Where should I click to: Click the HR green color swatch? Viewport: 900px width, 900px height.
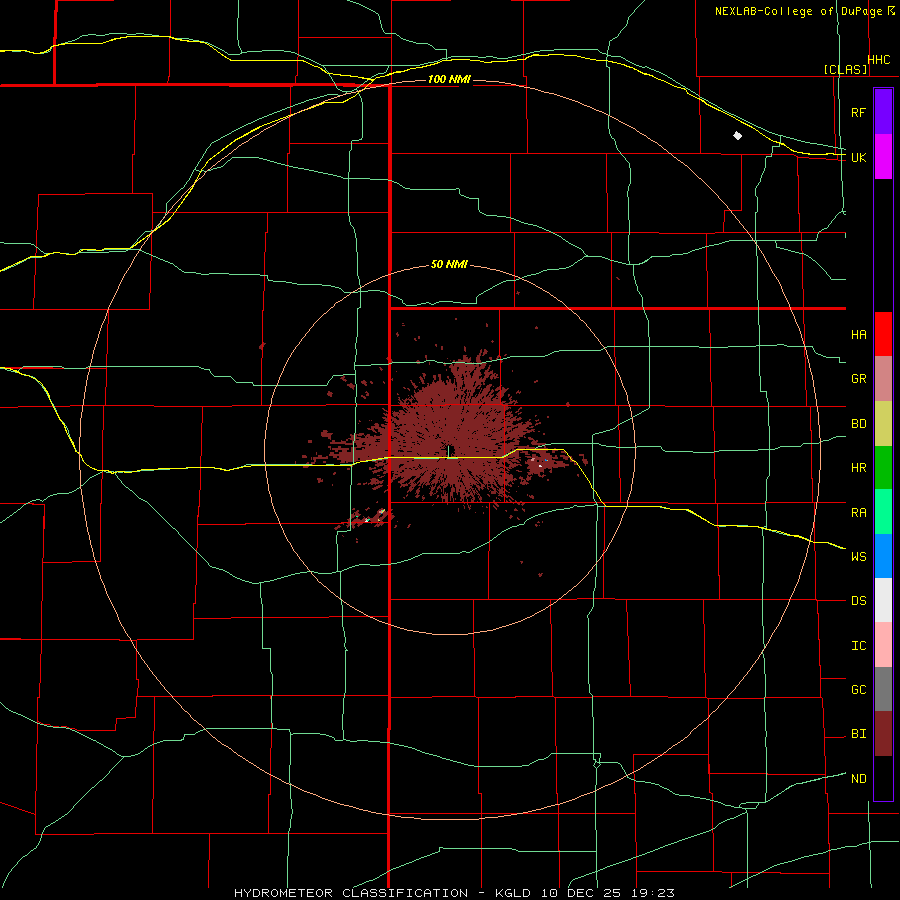[883, 468]
